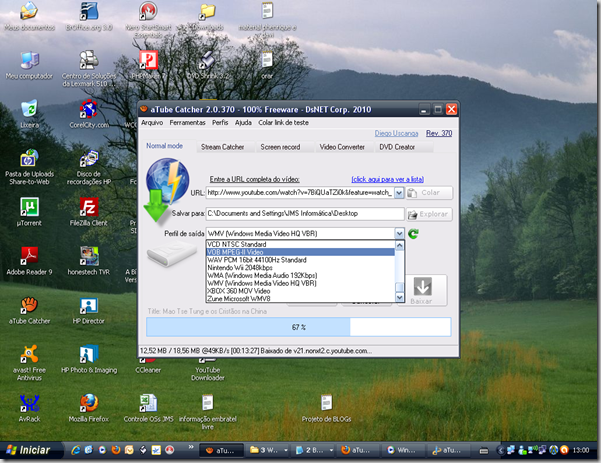Open HP Director desktop shortcut
The image size is (601, 463).
coord(89,310)
